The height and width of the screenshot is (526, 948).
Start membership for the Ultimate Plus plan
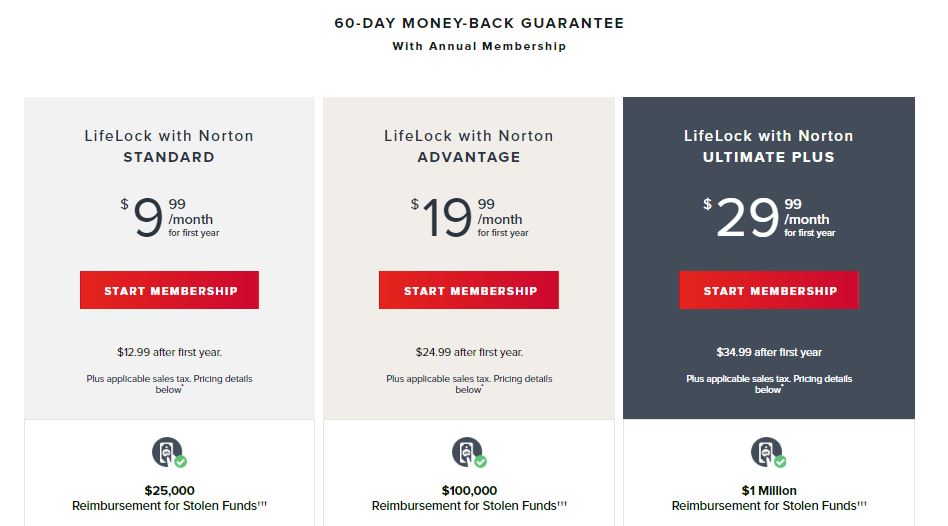point(769,290)
